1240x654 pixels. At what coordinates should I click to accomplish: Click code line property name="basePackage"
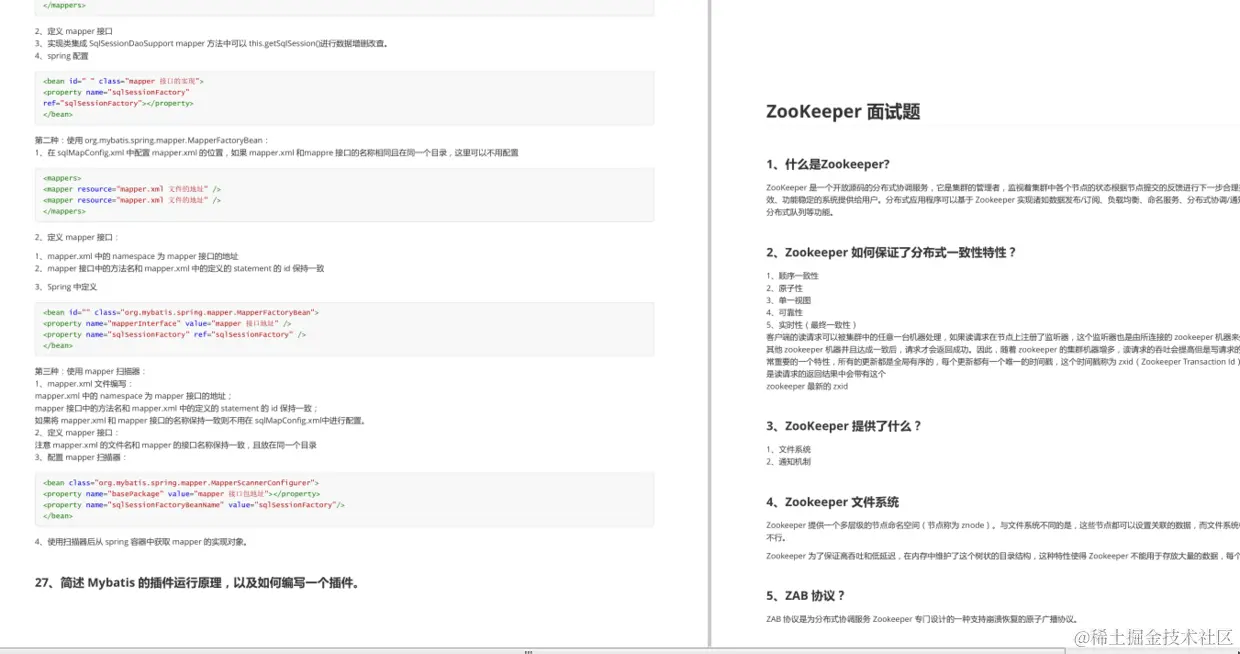[181, 494]
